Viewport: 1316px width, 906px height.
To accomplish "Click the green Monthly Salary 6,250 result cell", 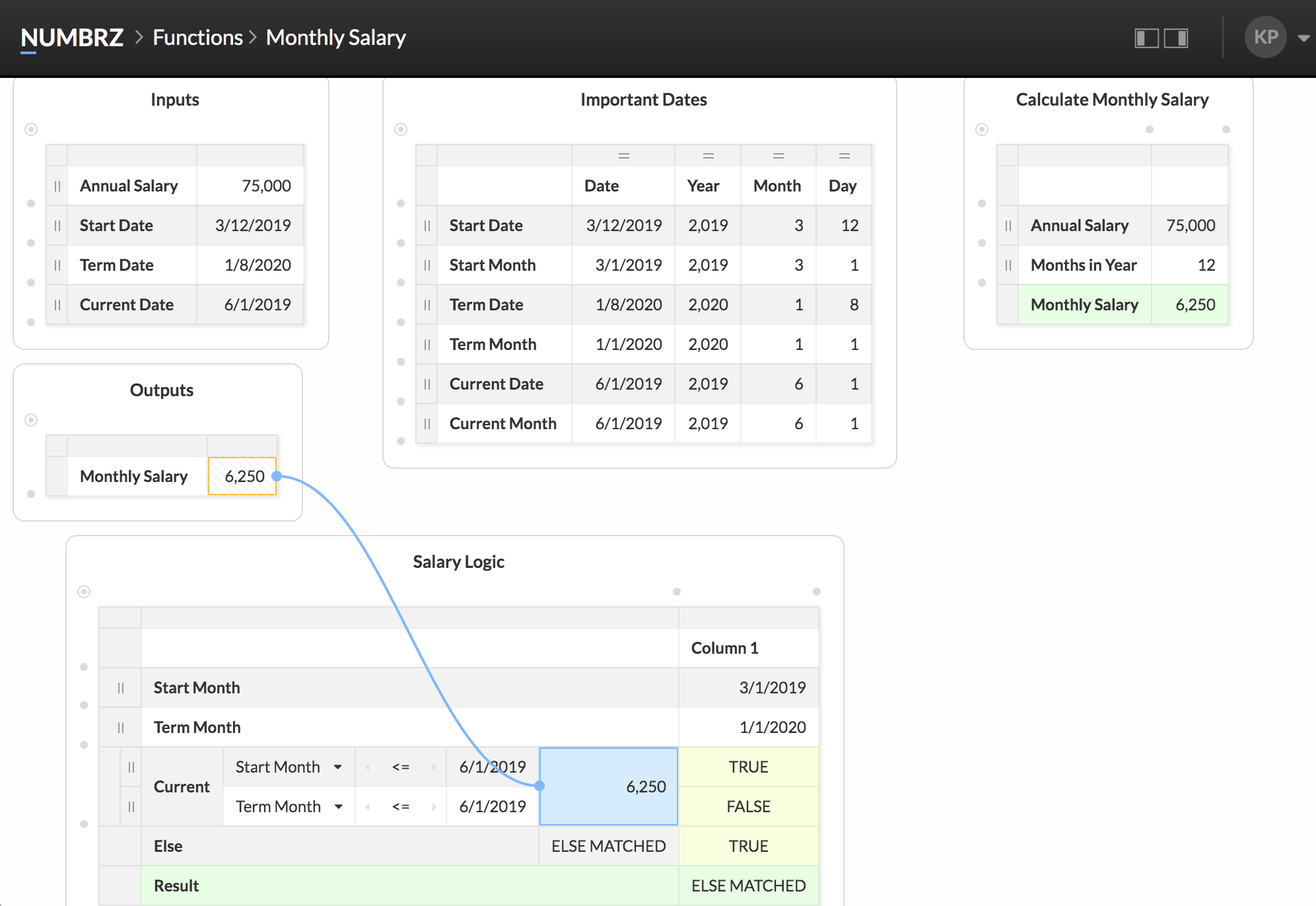I will 1190,304.
